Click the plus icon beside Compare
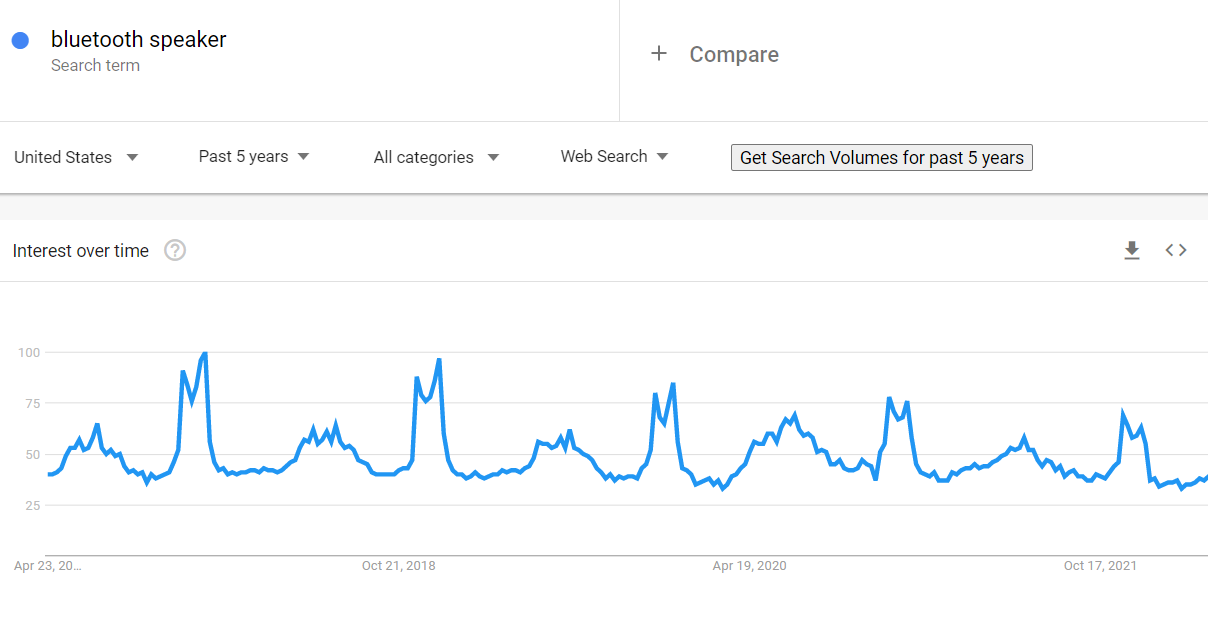 point(658,54)
